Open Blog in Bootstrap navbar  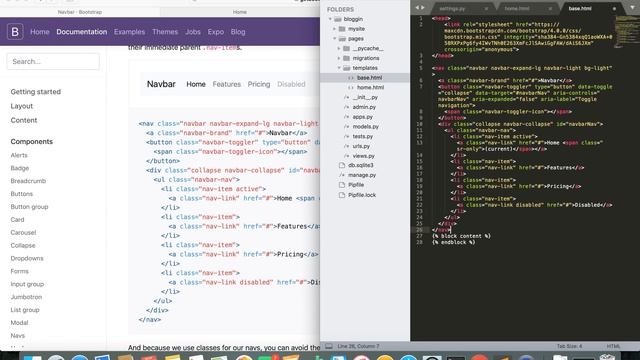[238, 32]
